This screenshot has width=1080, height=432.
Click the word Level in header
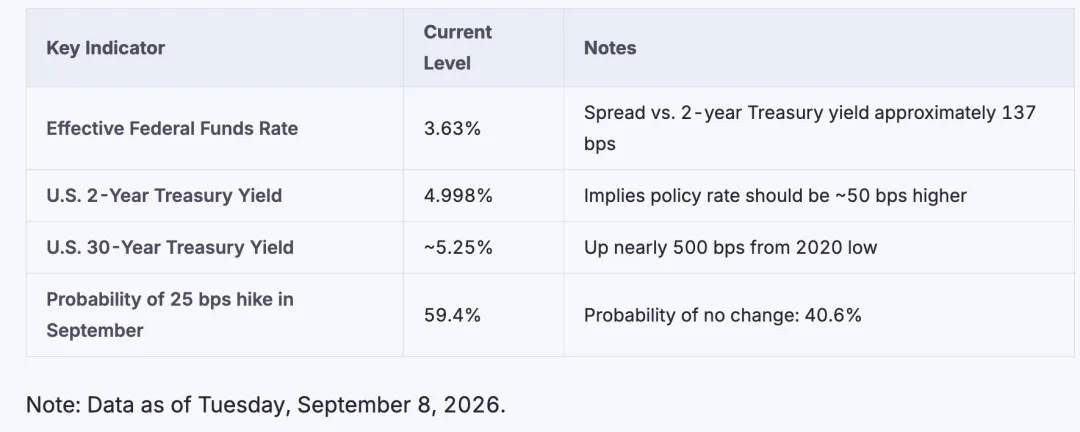click(x=447, y=63)
